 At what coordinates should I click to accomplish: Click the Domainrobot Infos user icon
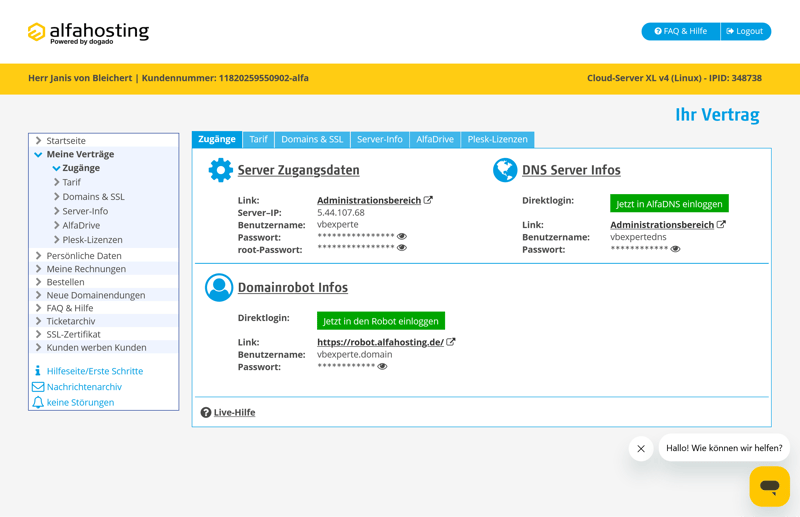point(219,287)
